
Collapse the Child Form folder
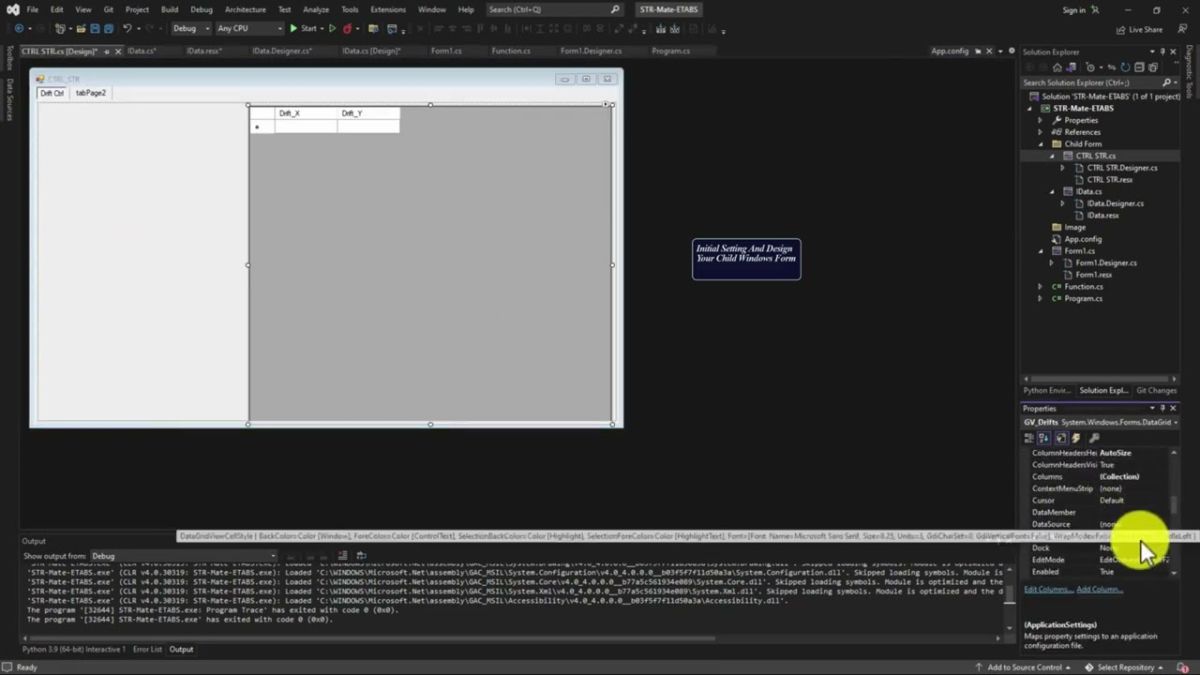[1040, 144]
